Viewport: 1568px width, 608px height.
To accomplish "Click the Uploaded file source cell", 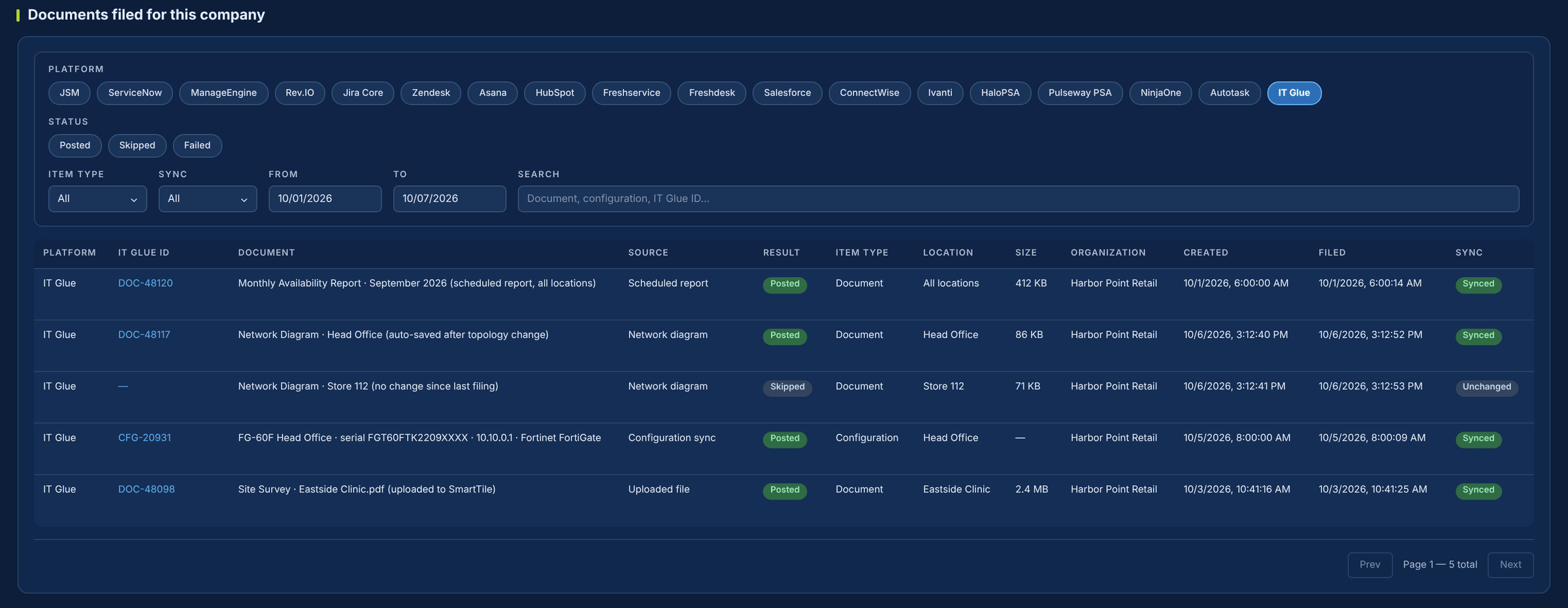I will coord(659,490).
